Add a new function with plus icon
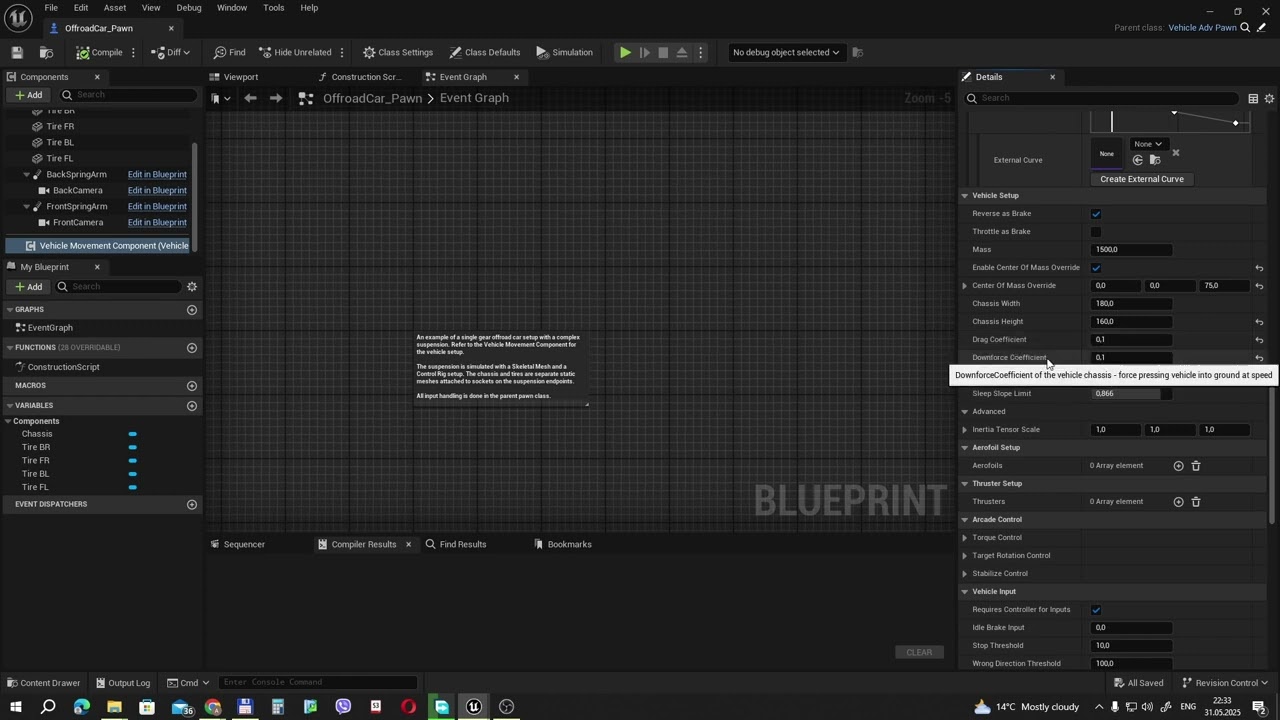 pos(192,348)
